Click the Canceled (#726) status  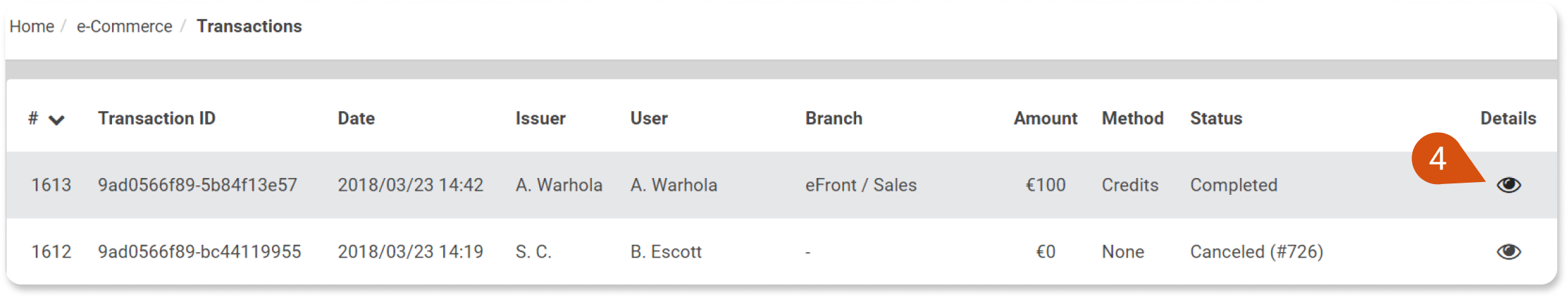coord(1256,251)
